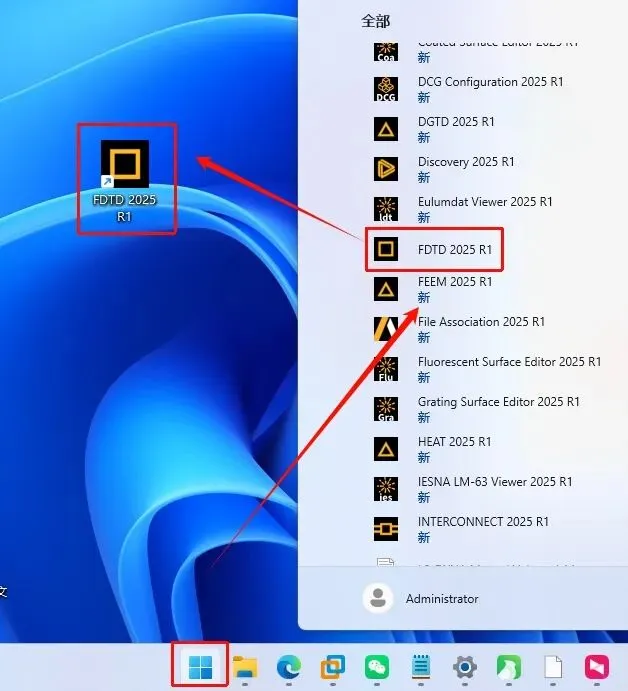
Task: Click the Fluorescent Surface Editor icon
Action: (386, 369)
